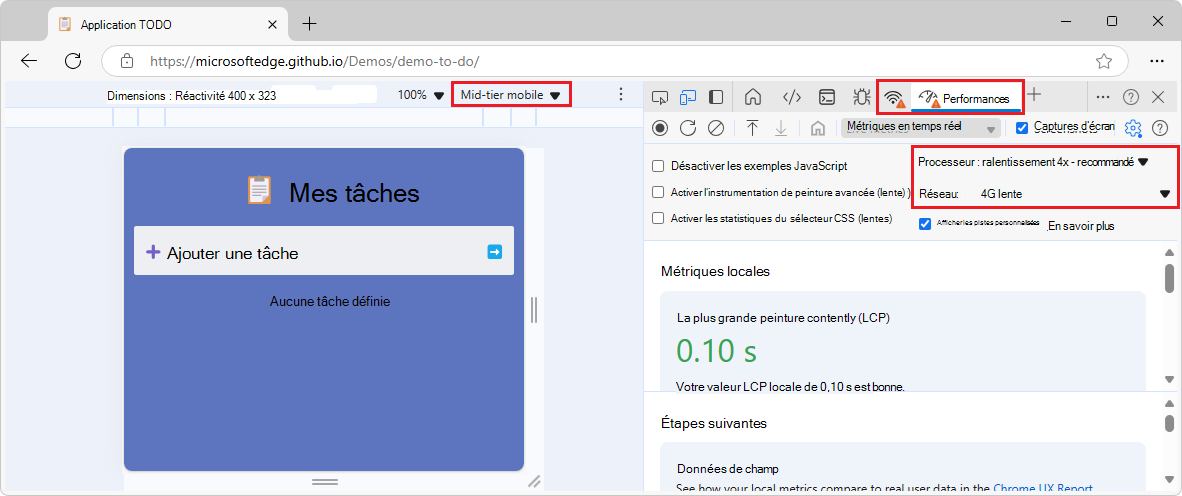Clear the performance recording
1182x496 pixels.
pos(715,128)
